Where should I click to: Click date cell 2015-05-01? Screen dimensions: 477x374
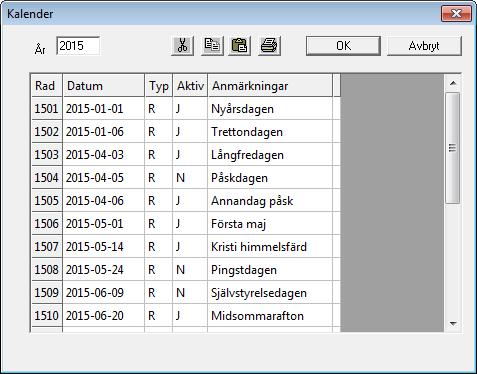click(104, 224)
